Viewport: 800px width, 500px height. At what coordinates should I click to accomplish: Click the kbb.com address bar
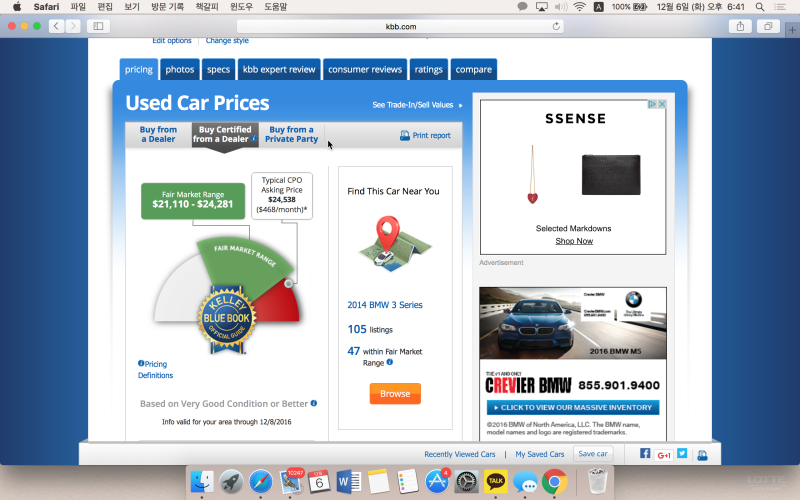(x=400, y=26)
